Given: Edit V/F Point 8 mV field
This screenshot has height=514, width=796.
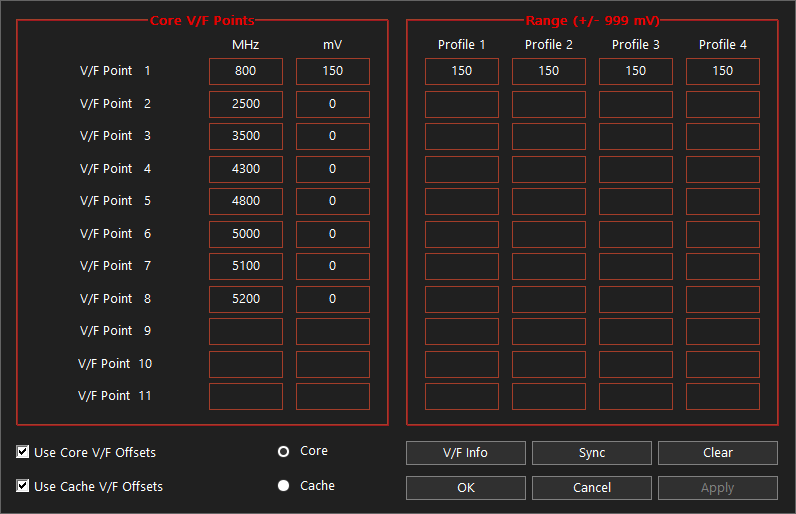Looking at the screenshot, I should (x=333, y=299).
